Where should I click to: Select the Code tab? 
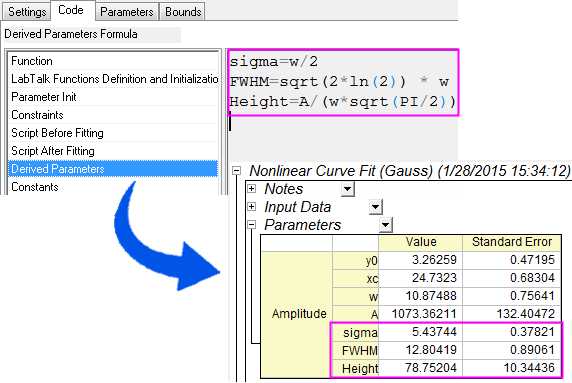click(x=71, y=10)
